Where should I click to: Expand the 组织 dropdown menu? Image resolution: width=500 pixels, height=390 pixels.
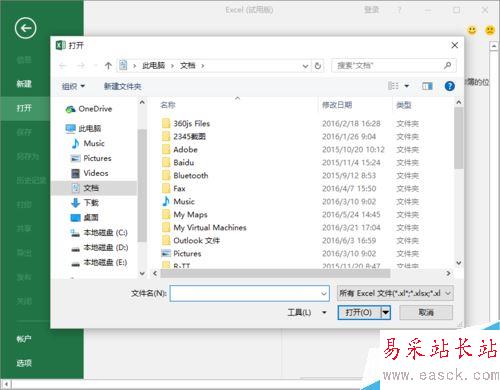(73, 86)
